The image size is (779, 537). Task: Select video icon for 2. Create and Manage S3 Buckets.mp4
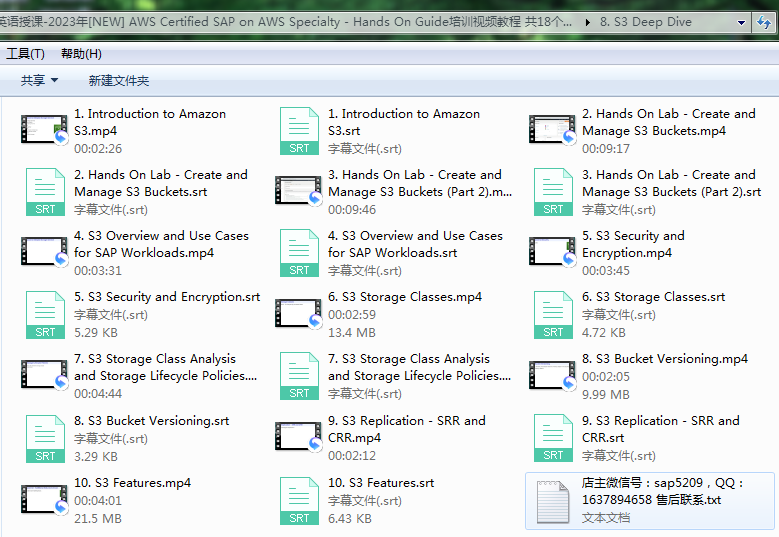(552, 129)
